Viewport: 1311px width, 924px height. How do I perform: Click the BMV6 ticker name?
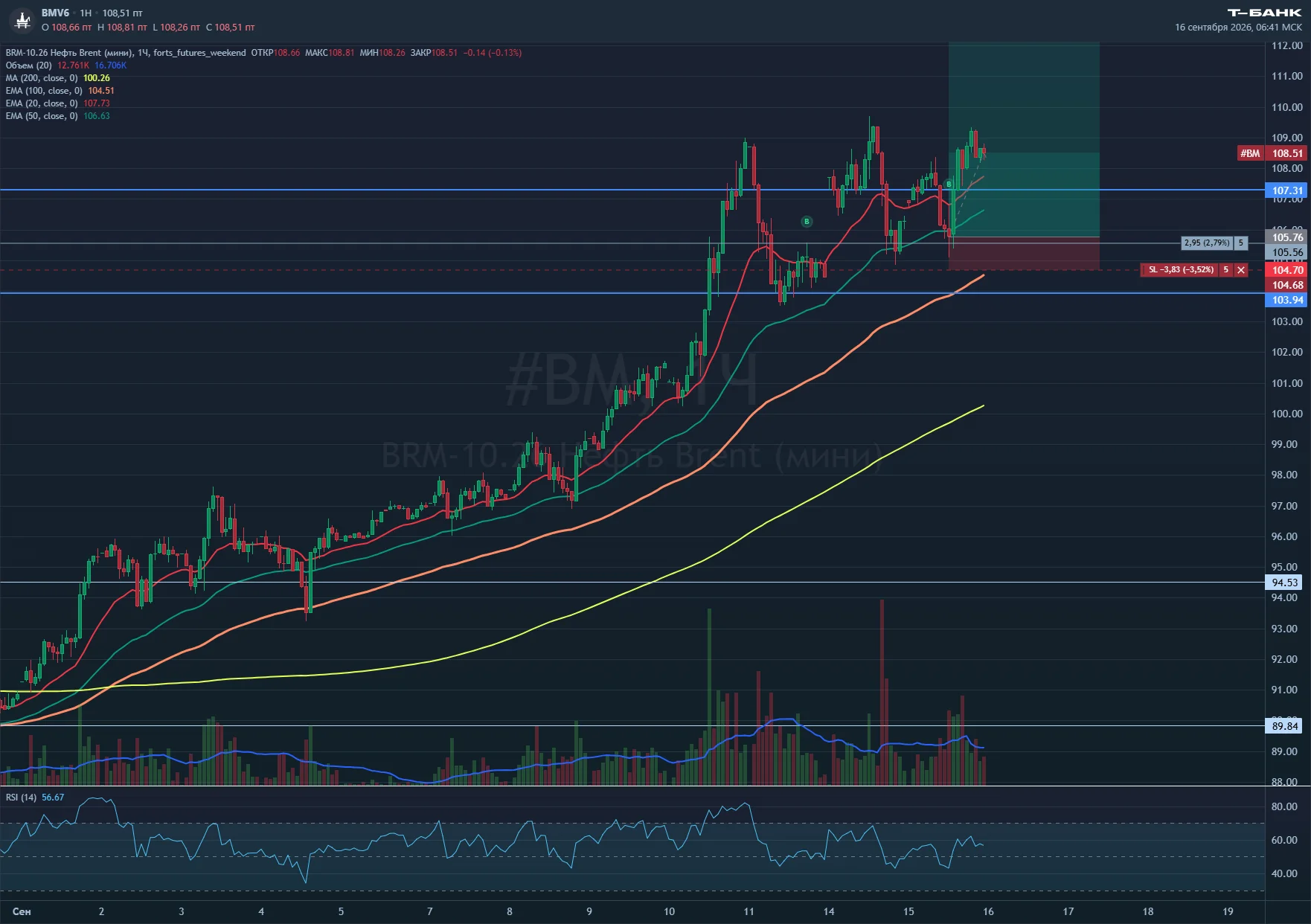[x=55, y=13]
